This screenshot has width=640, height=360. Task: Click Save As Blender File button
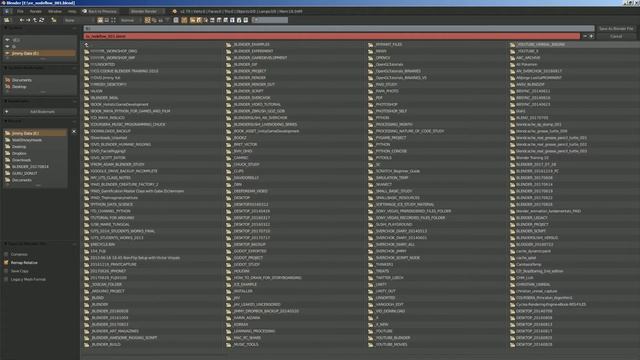[616, 29]
